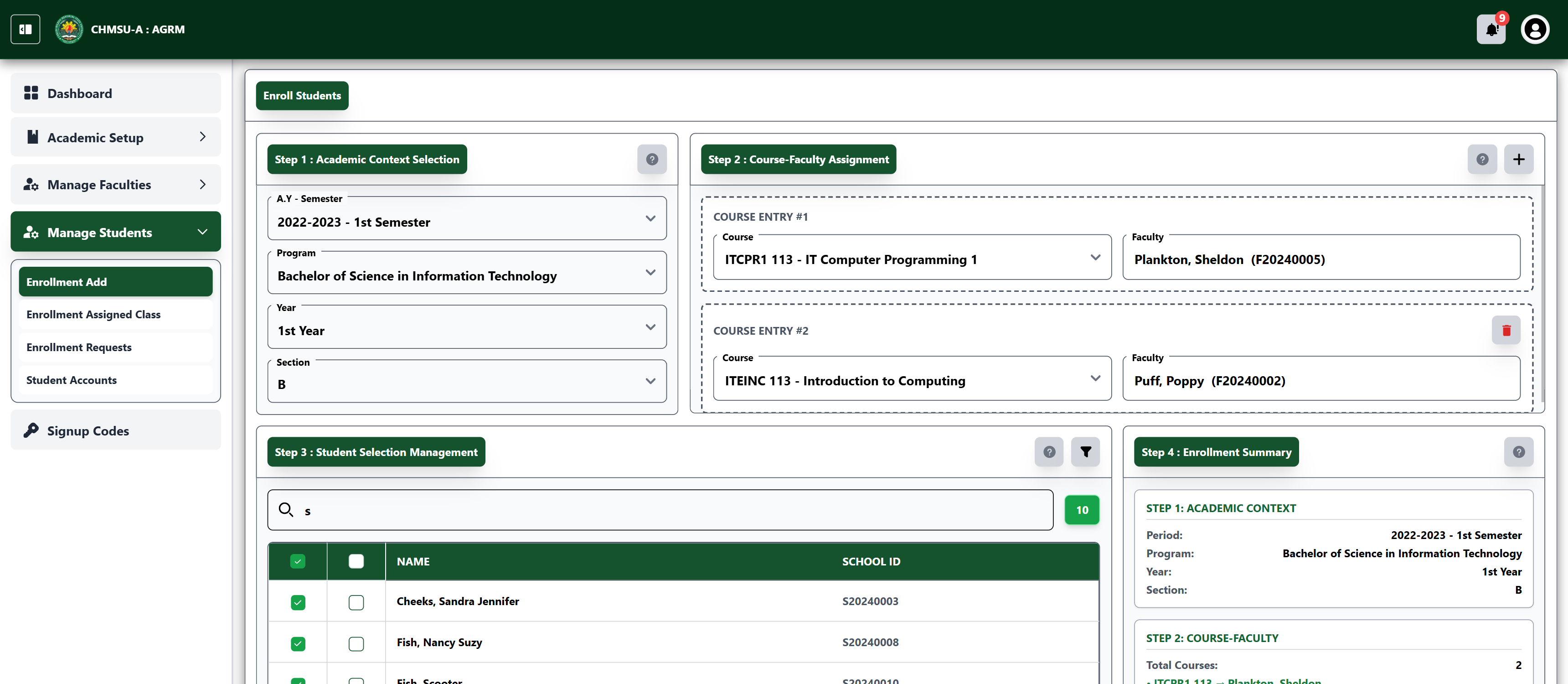Click Step 1 Academic Context Selection label
Viewport: 1568px width, 684px height.
click(x=367, y=160)
